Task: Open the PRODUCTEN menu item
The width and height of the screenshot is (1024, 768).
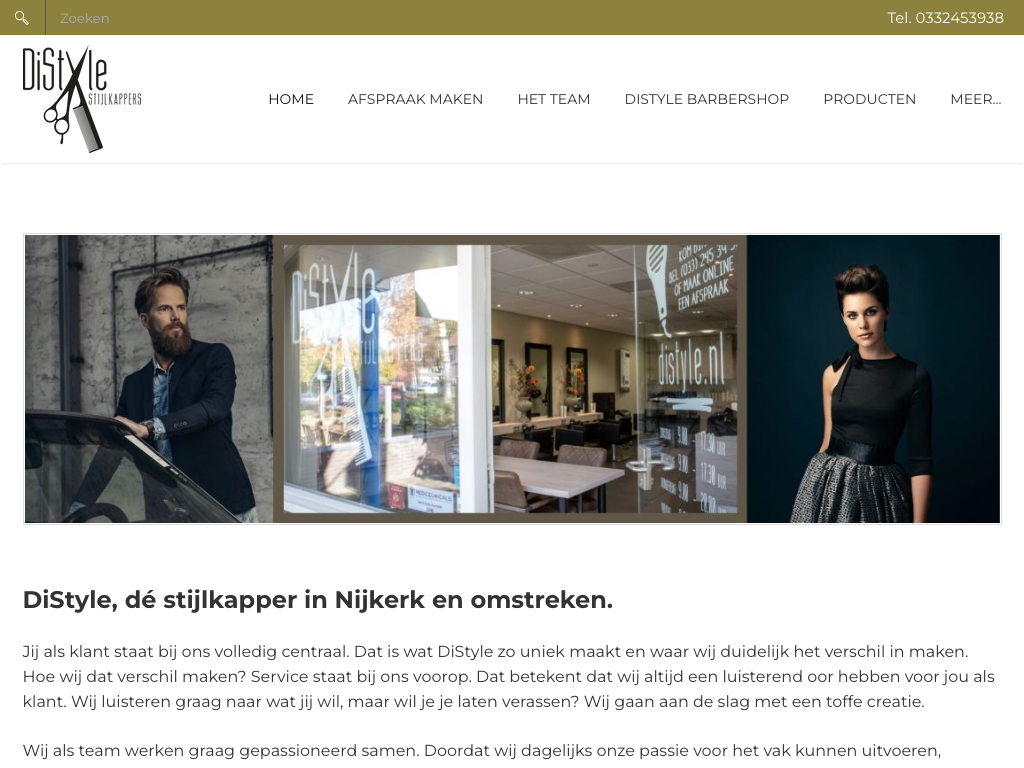Action: click(869, 99)
